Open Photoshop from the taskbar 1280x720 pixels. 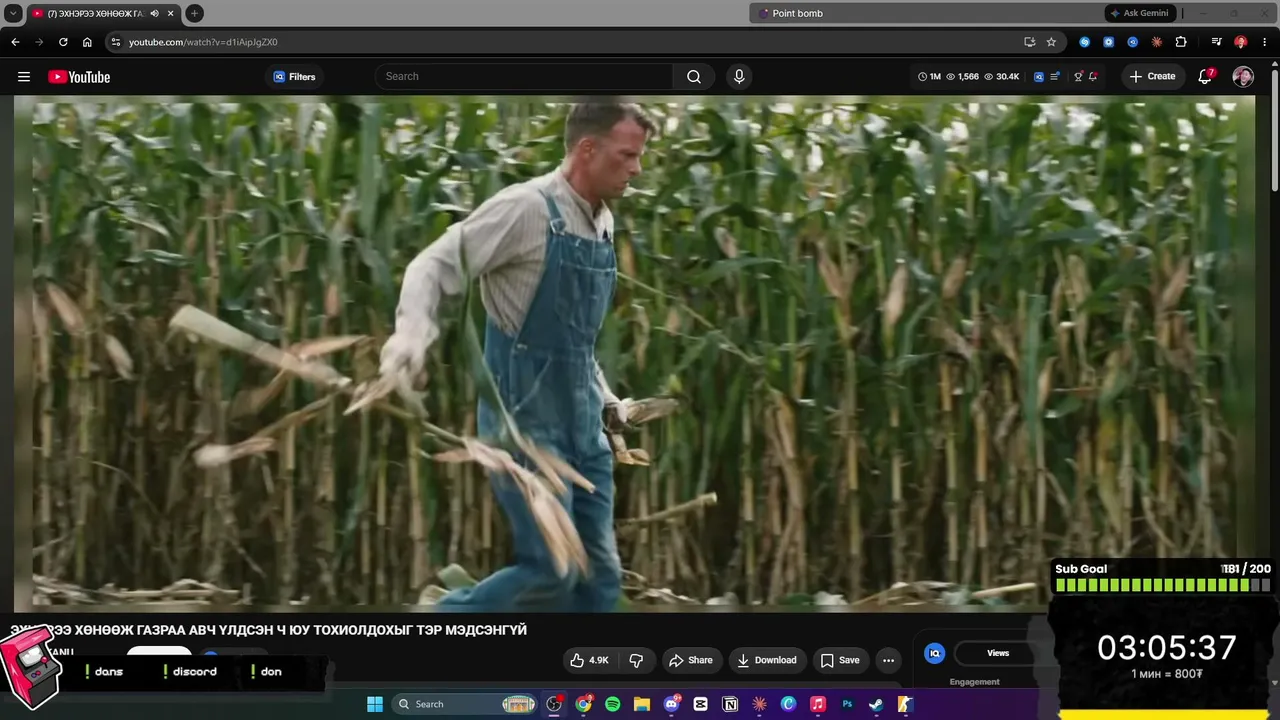(x=847, y=704)
